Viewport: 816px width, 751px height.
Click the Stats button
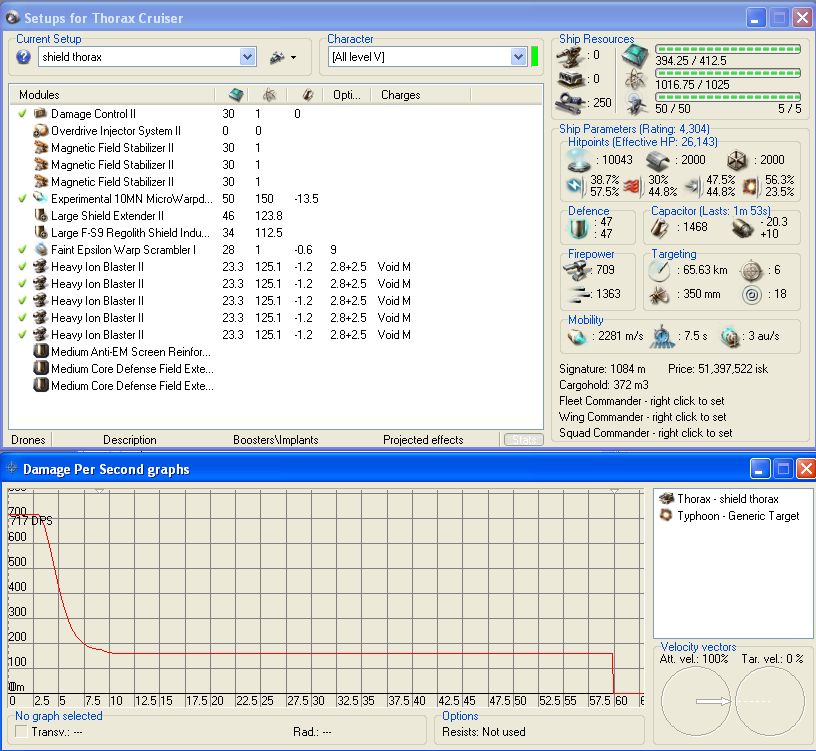[x=524, y=440]
